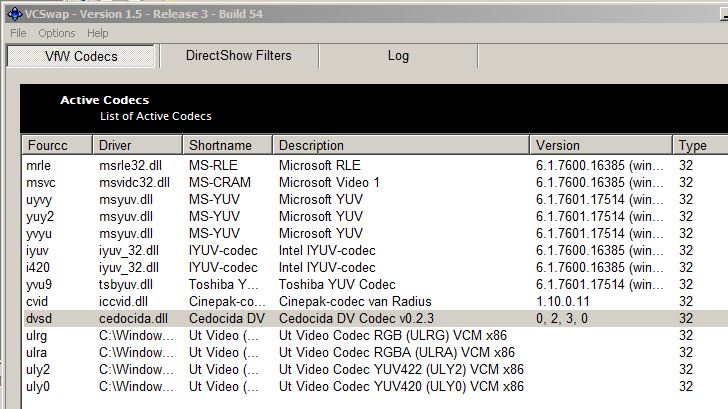The height and width of the screenshot is (409, 728).
Task: Select the i420 codec row
Action: pyautogui.click(x=375, y=267)
